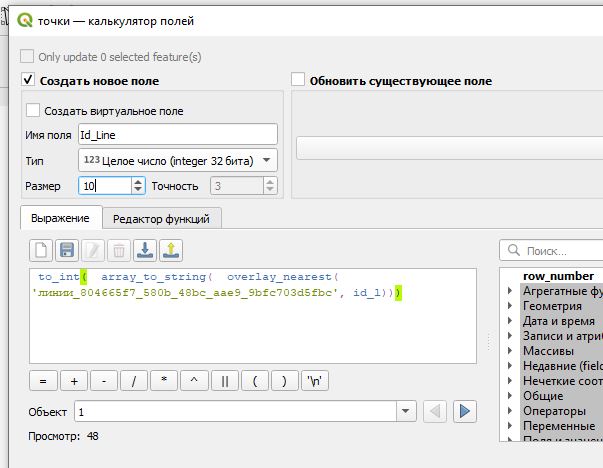Click the preview value '48'
Screen dimensions: 603x468
pyautogui.click(x=93, y=436)
